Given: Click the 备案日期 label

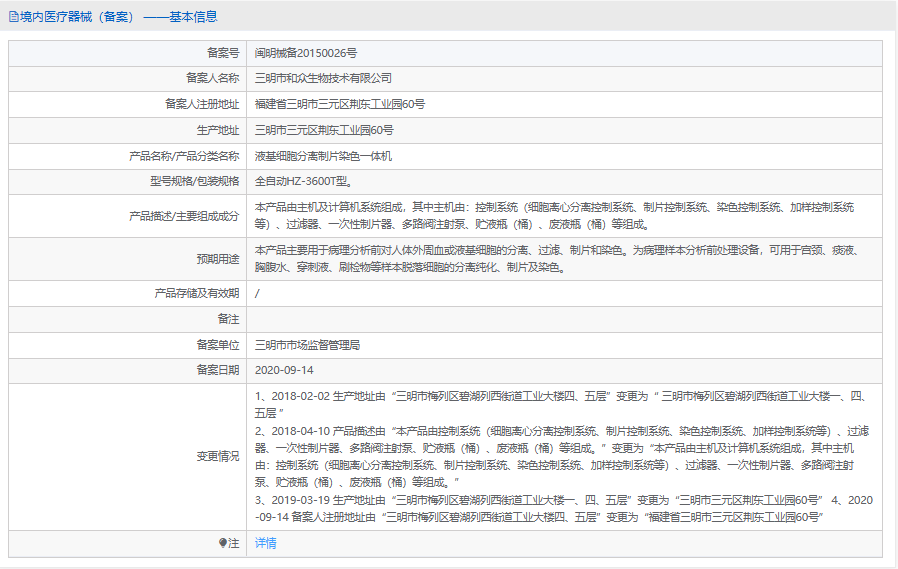Looking at the screenshot, I should (x=218, y=370).
